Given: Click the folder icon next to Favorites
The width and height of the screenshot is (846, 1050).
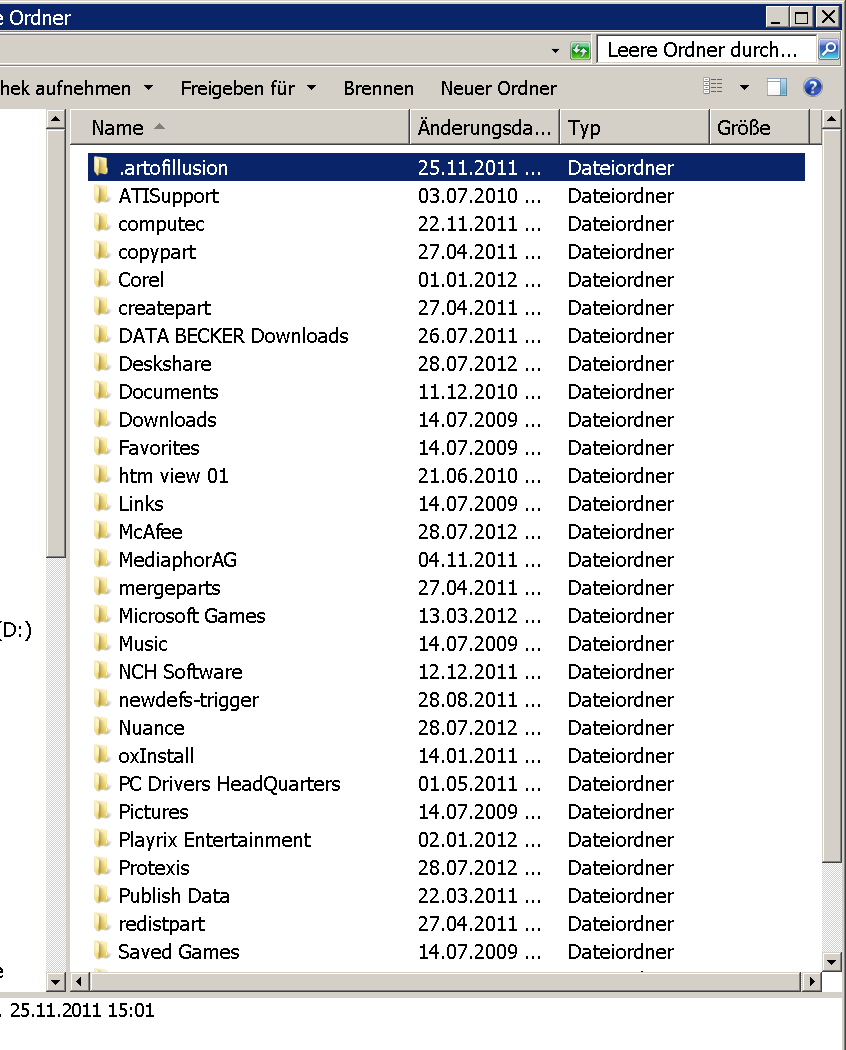Looking at the screenshot, I should [101, 447].
